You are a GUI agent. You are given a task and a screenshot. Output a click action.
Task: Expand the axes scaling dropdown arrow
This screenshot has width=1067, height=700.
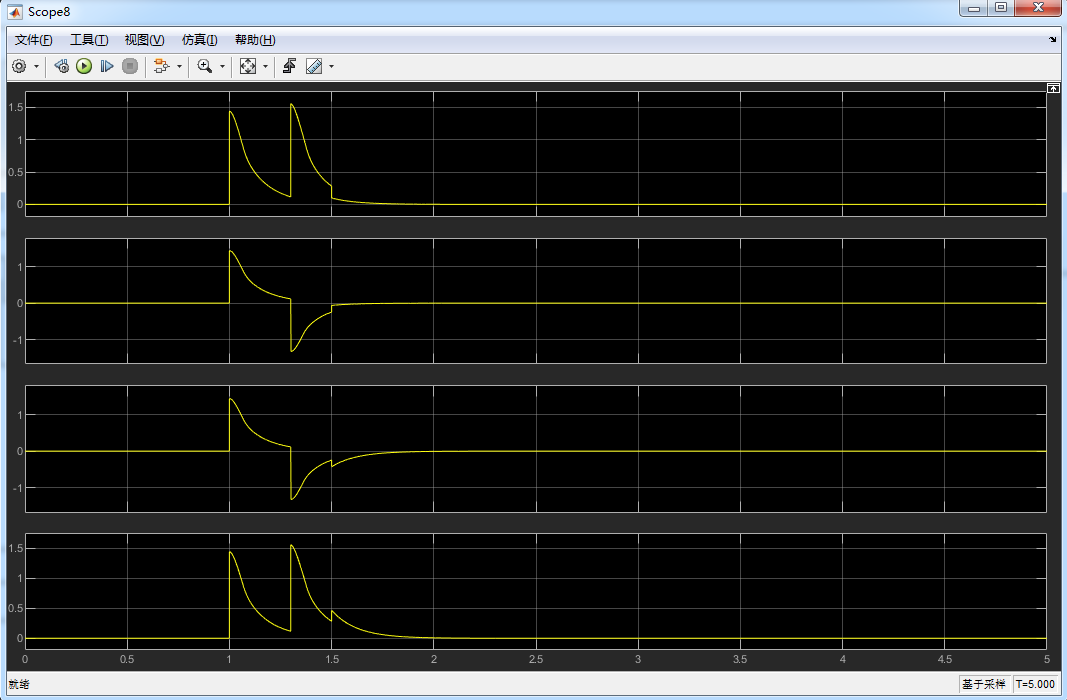click(x=265, y=67)
